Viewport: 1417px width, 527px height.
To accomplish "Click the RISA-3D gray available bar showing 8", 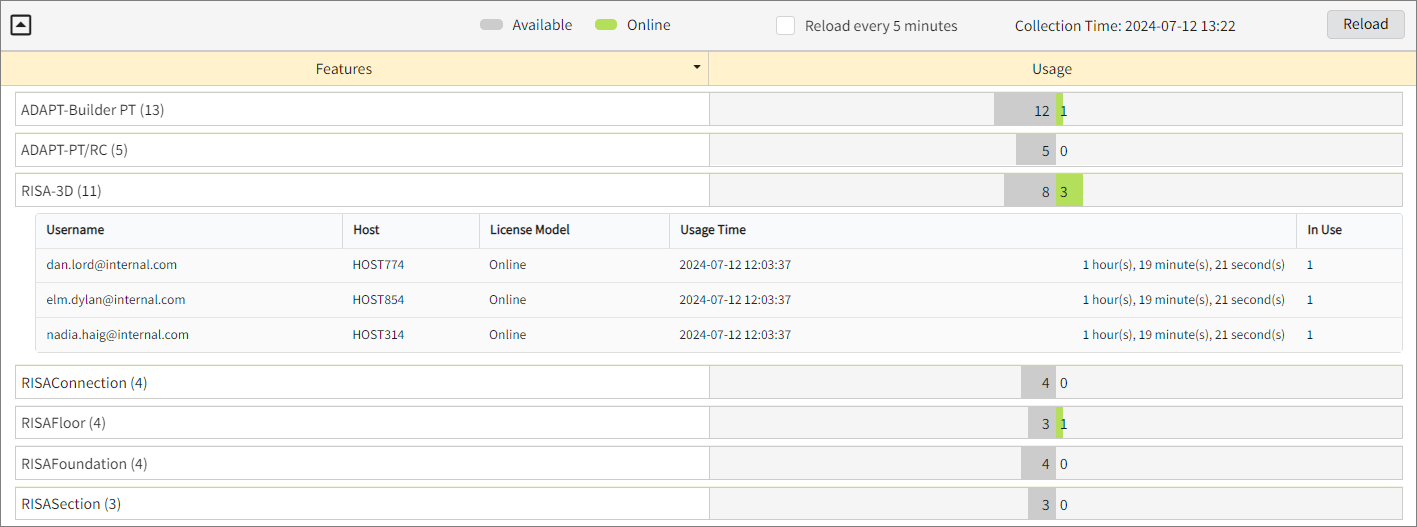I will click(x=1030, y=190).
